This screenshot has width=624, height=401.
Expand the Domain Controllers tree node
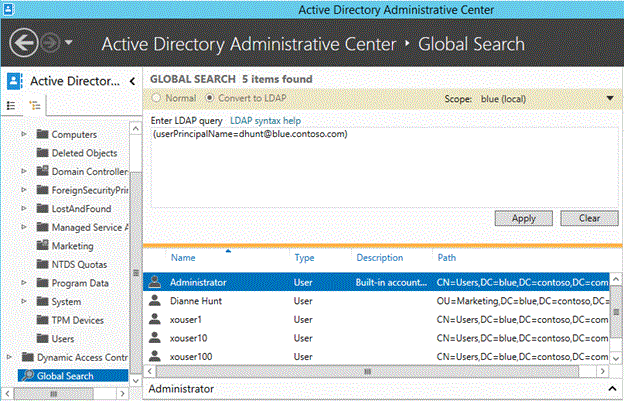point(24,171)
